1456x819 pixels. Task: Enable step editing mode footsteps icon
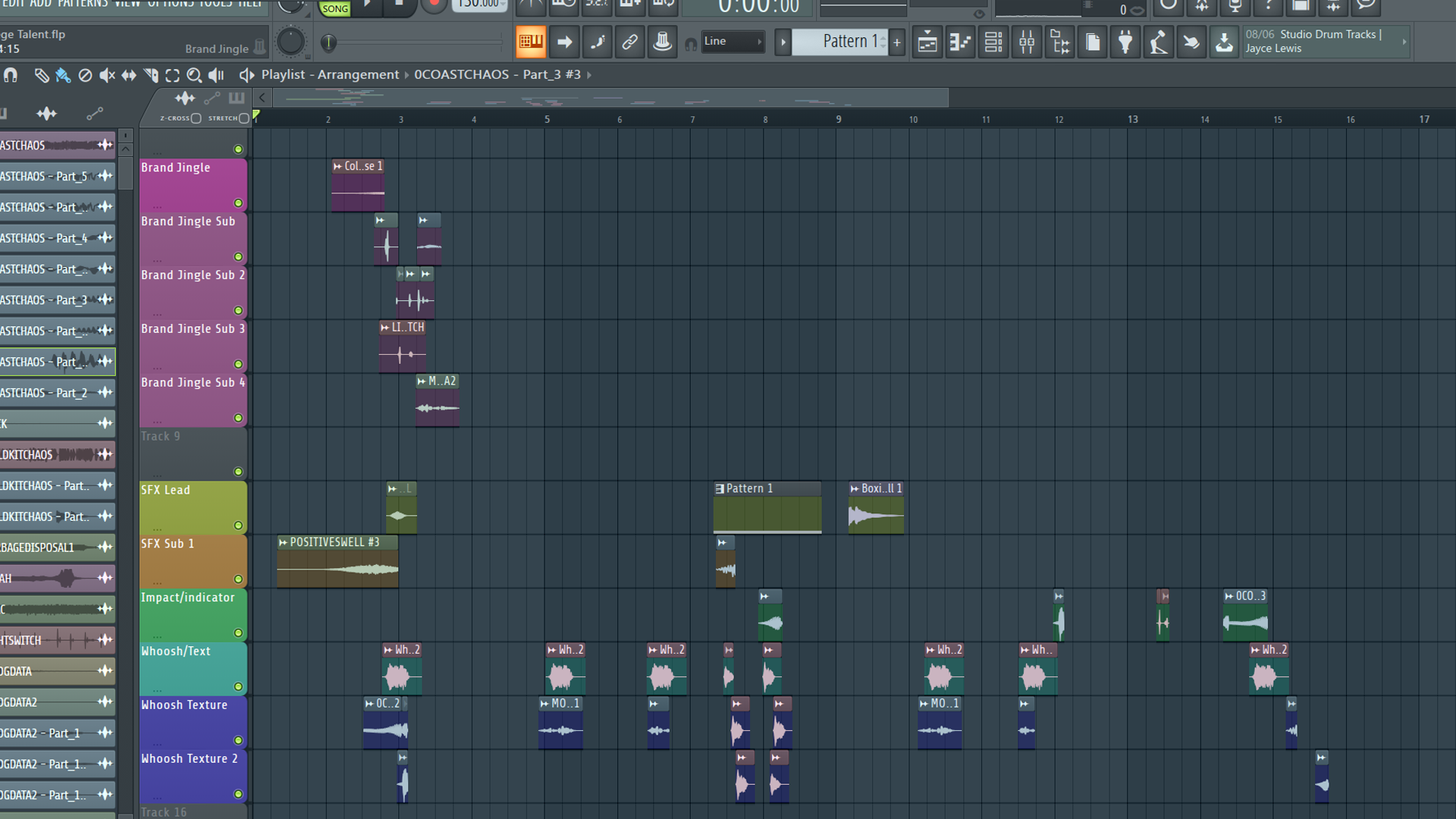(x=597, y=42)
